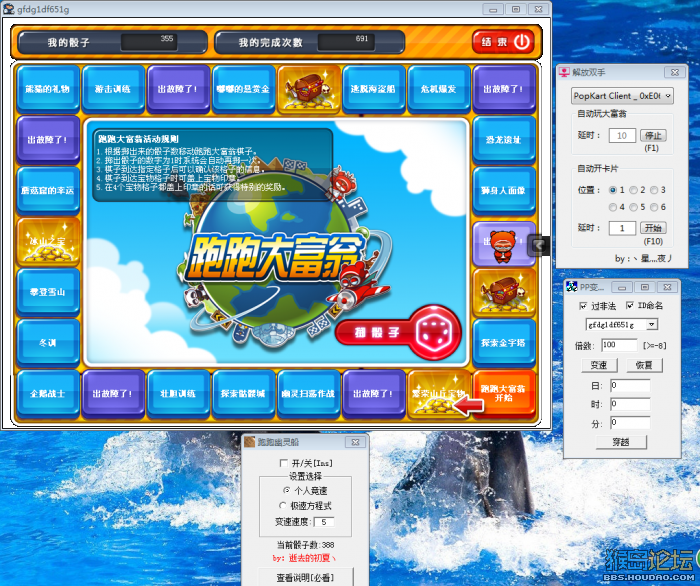Viewport: 700px width, 586px height.
Task: Click the 危机爆发 tile
Action: pos(439,89)
